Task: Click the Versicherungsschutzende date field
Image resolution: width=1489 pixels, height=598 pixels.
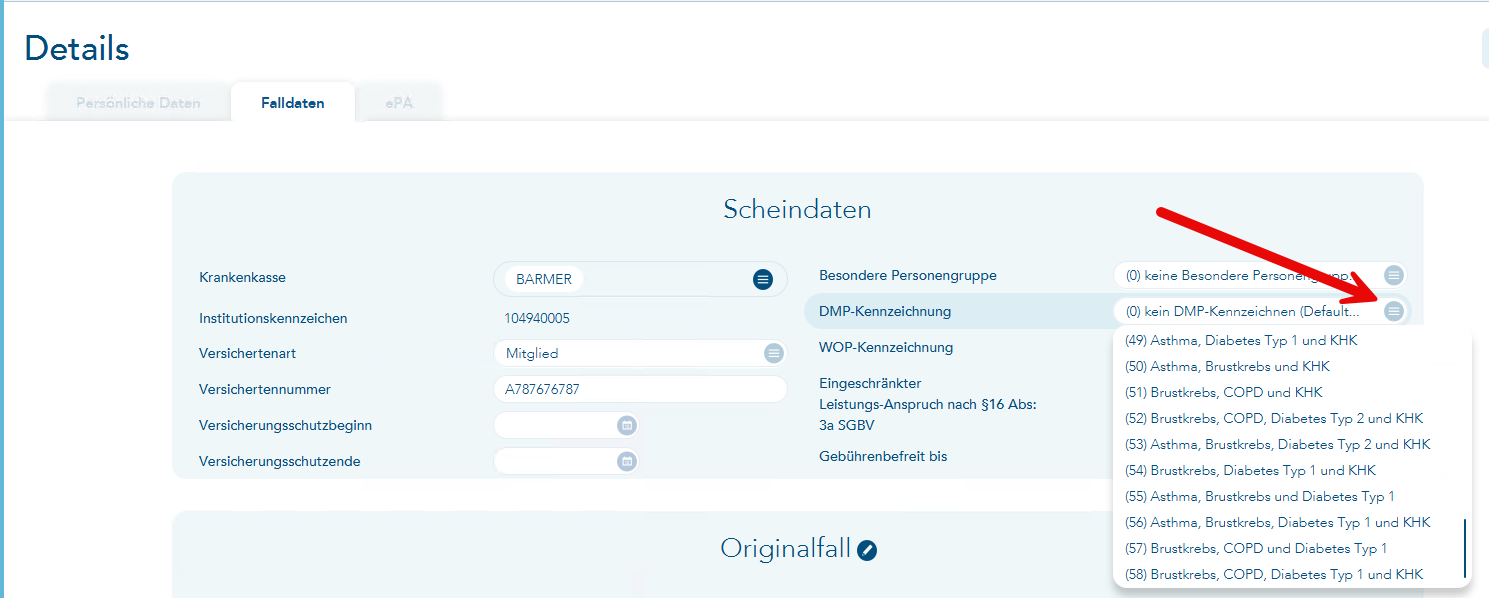Action: point(567,461)
